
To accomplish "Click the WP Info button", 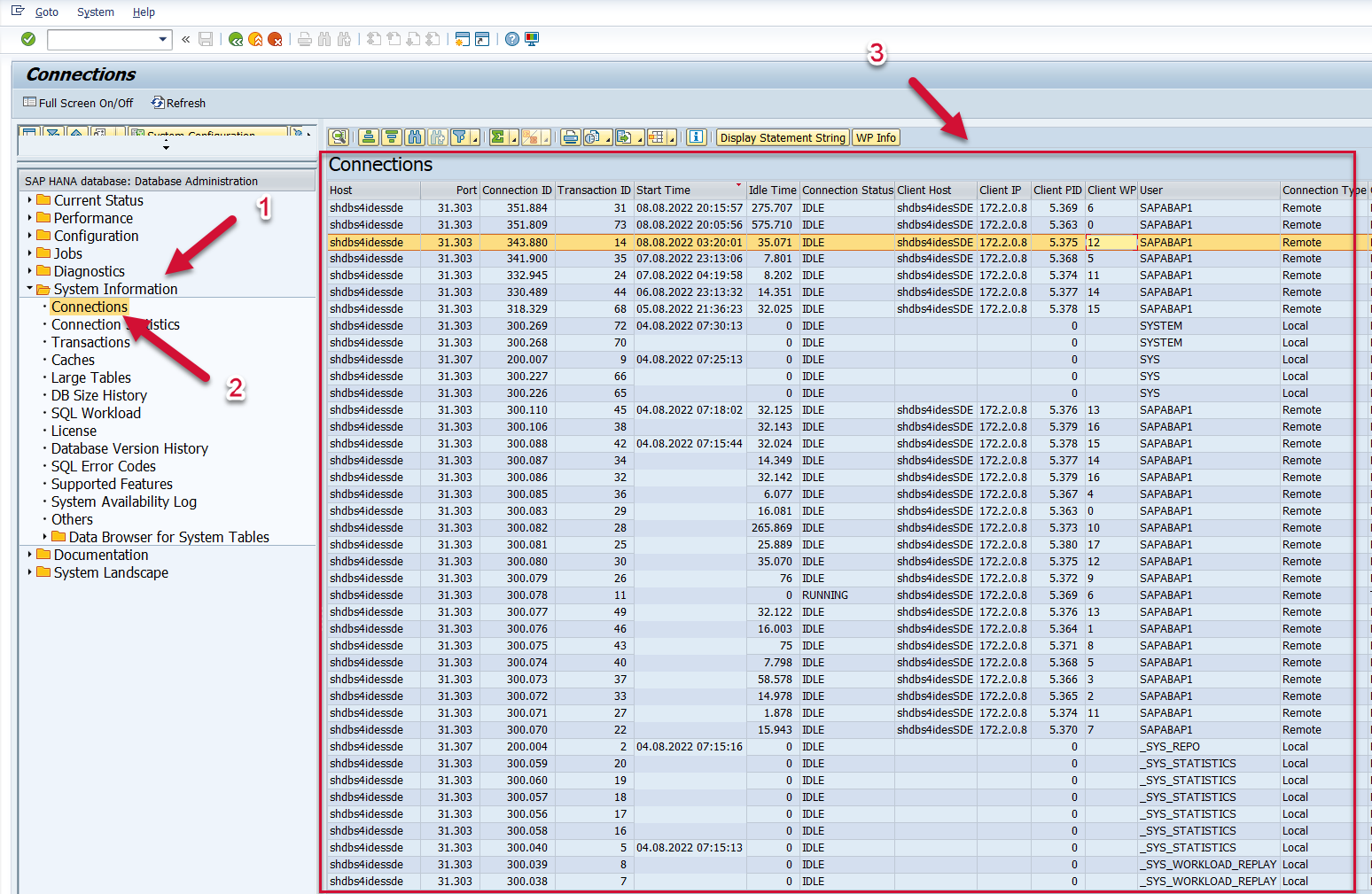I will tap(876, 137).
